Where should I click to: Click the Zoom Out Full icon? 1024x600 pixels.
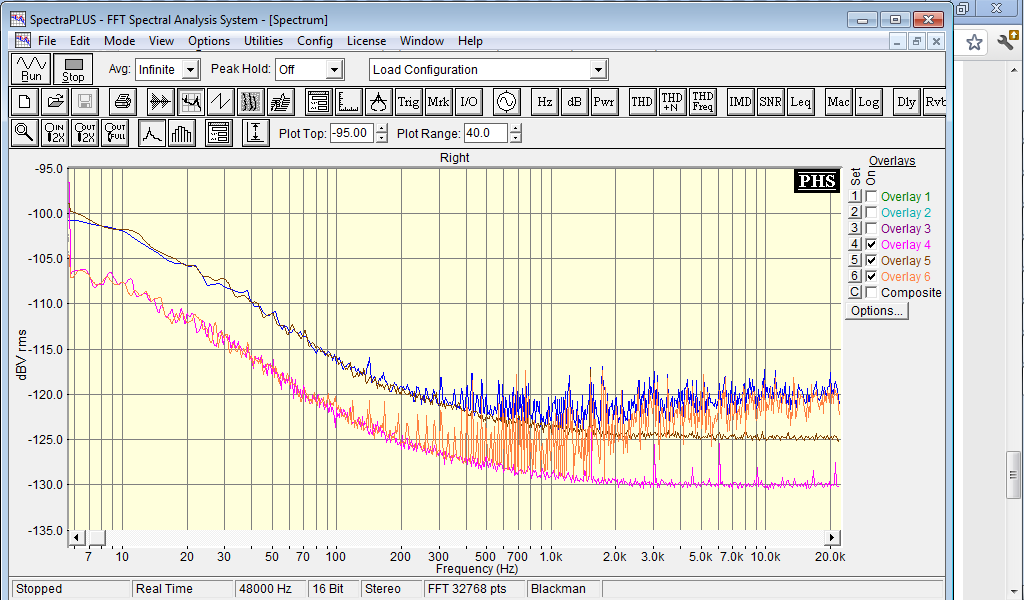click(x=116, y=132)
